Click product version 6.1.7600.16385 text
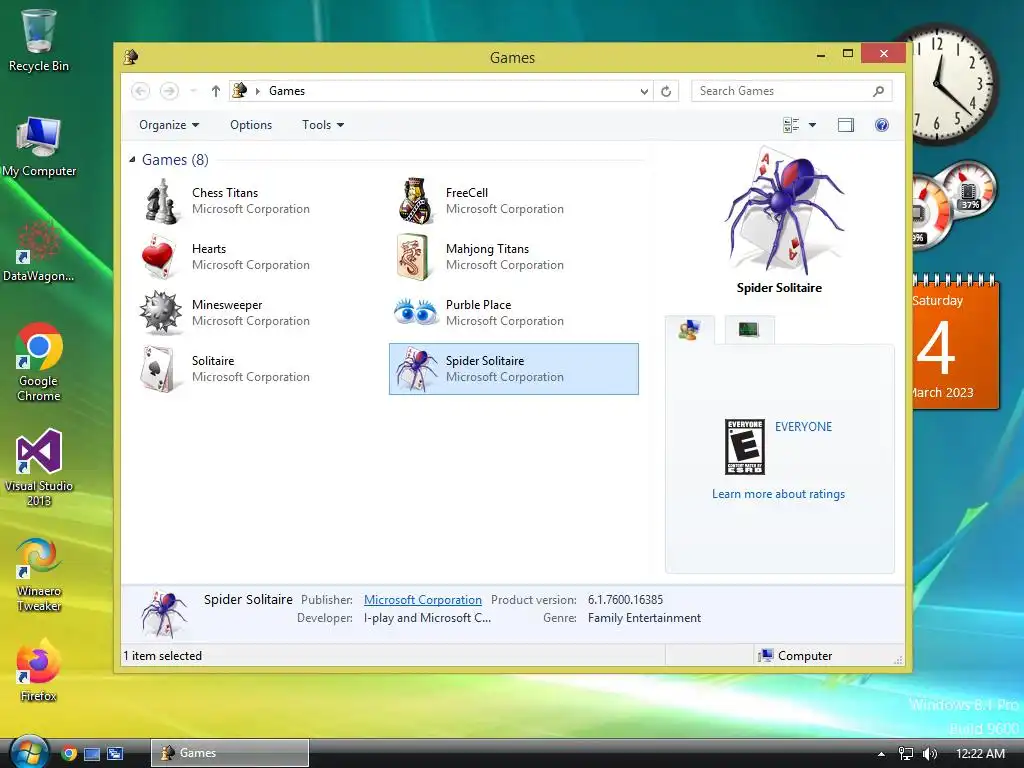The image size is (1024, 768). [x=625, y=600]
